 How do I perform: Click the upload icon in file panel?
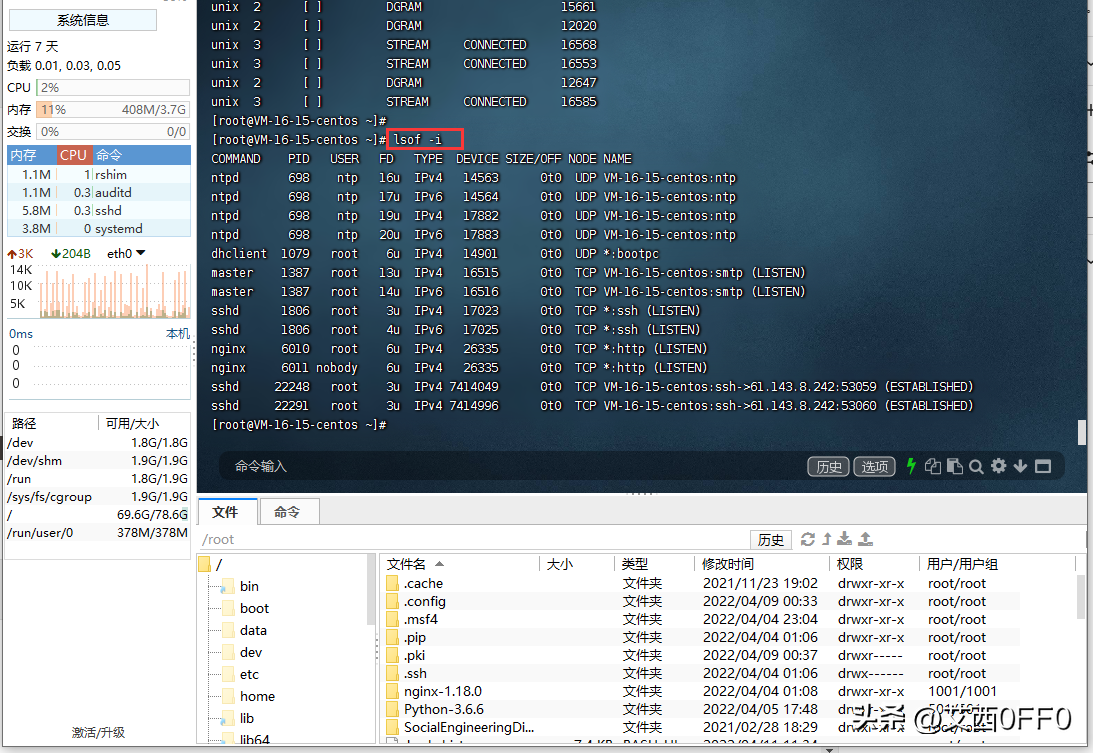(866, 539)
